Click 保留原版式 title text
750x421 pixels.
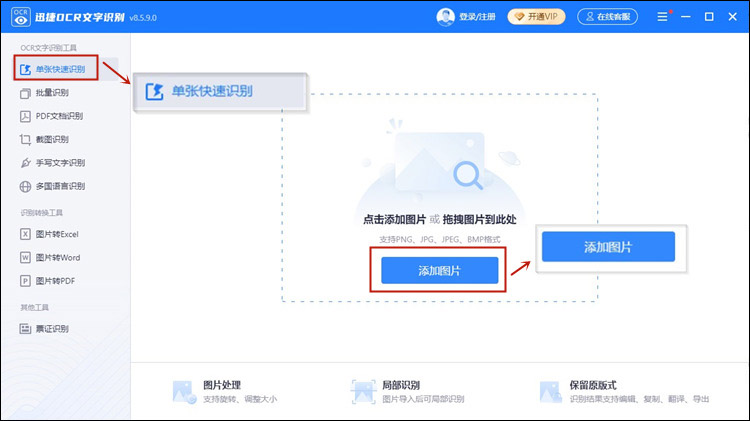click(x=593, y=385)
